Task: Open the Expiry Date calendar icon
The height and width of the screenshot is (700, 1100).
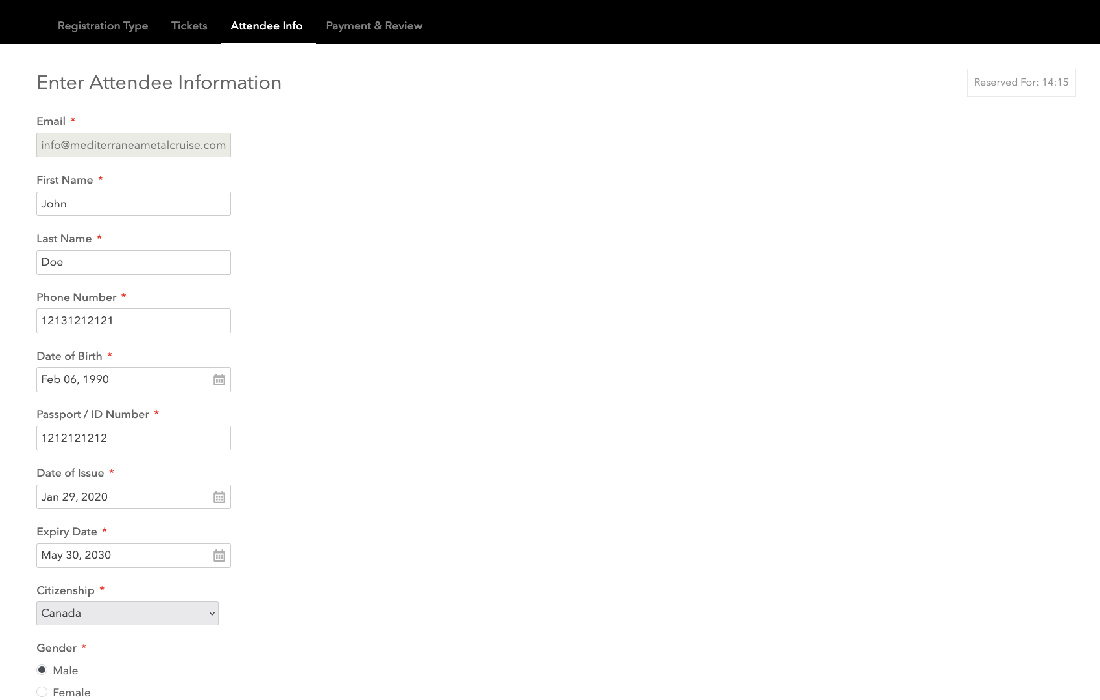Action: 219,556
